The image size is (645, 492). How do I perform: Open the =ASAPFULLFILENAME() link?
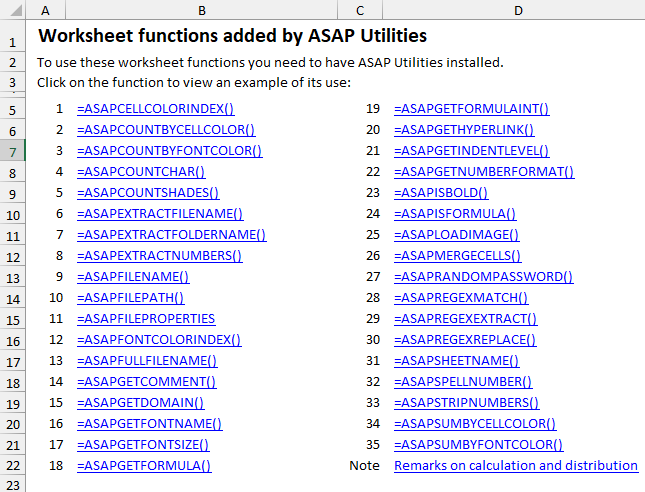click(x=147, y=360)
